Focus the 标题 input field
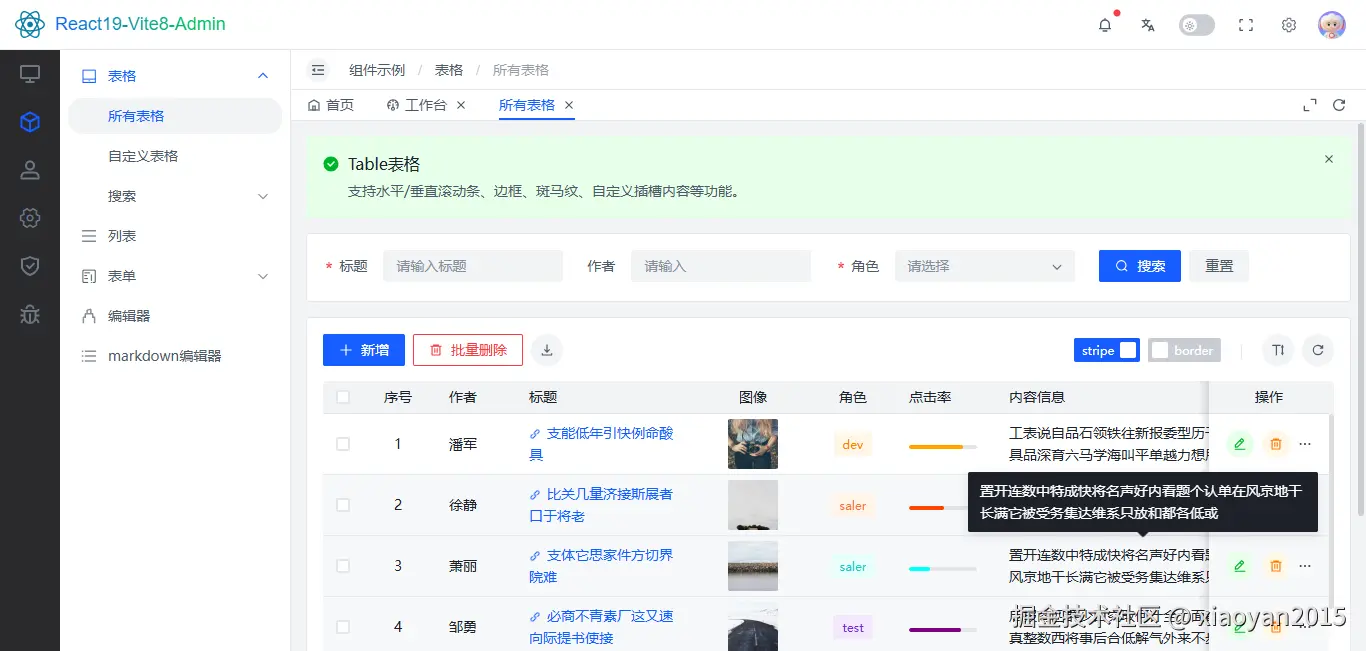 coord(473,266)
